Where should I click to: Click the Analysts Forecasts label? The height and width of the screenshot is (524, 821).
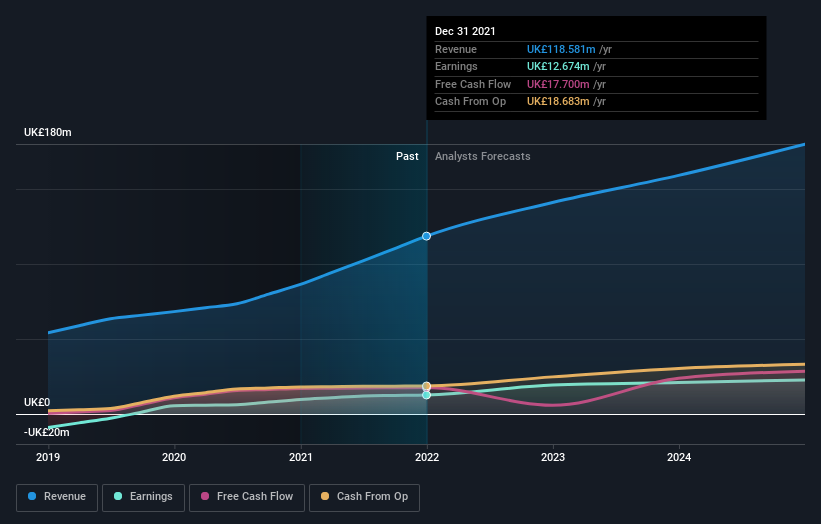pyautogui.click(x=483, y=156)
